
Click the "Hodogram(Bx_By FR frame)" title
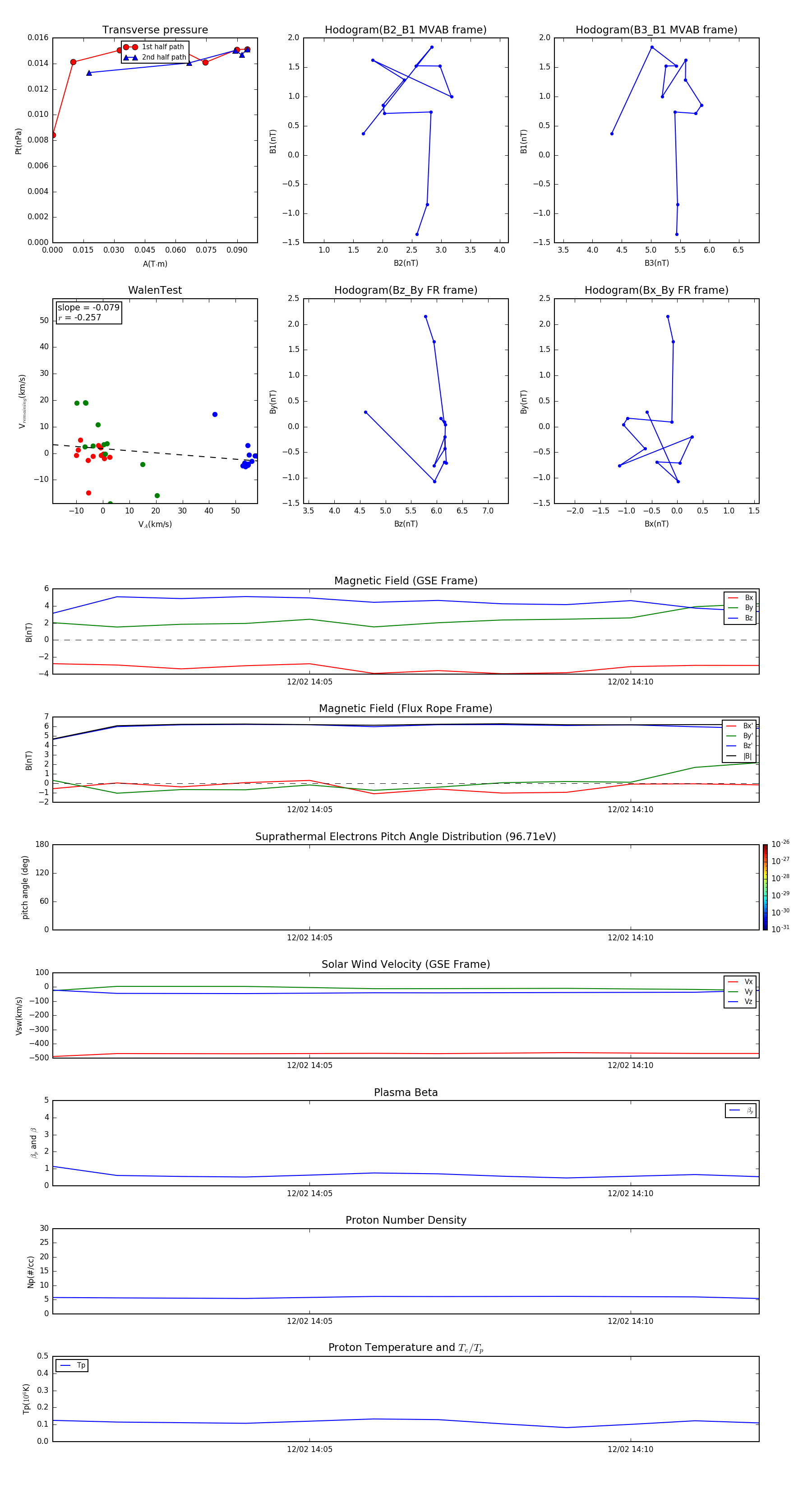[656, 290]
